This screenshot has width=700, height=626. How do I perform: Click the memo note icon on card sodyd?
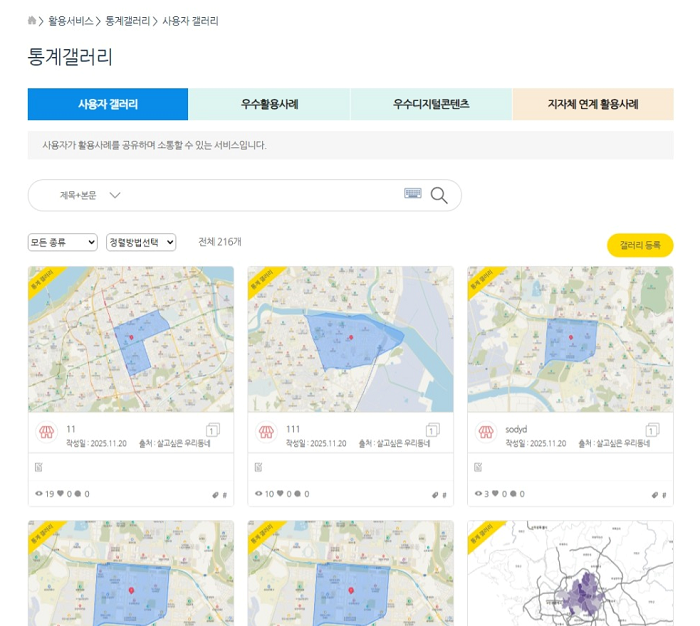click(478, 467)
